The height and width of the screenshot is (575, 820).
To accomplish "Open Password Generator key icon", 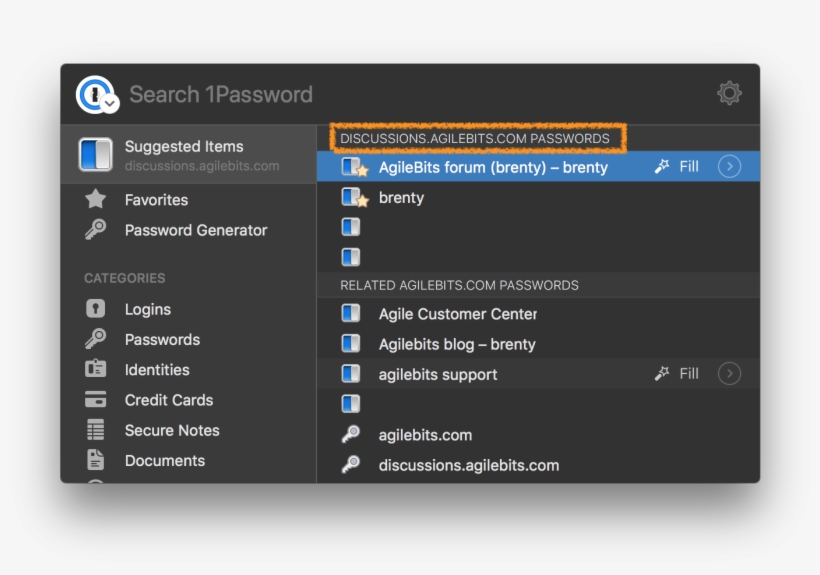I will click(x=96, y=230).
